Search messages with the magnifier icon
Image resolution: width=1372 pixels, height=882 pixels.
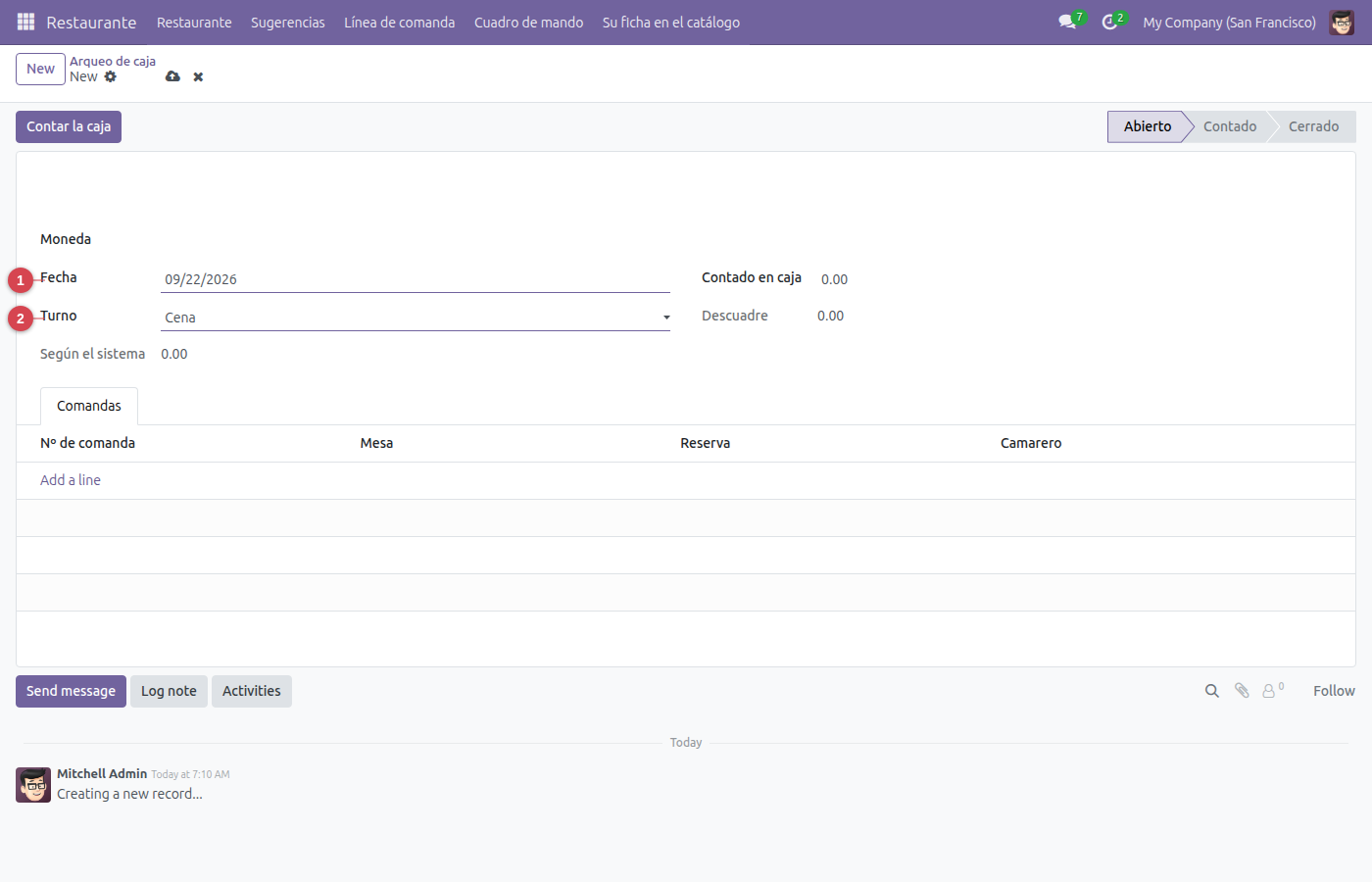pos(1212,691)
